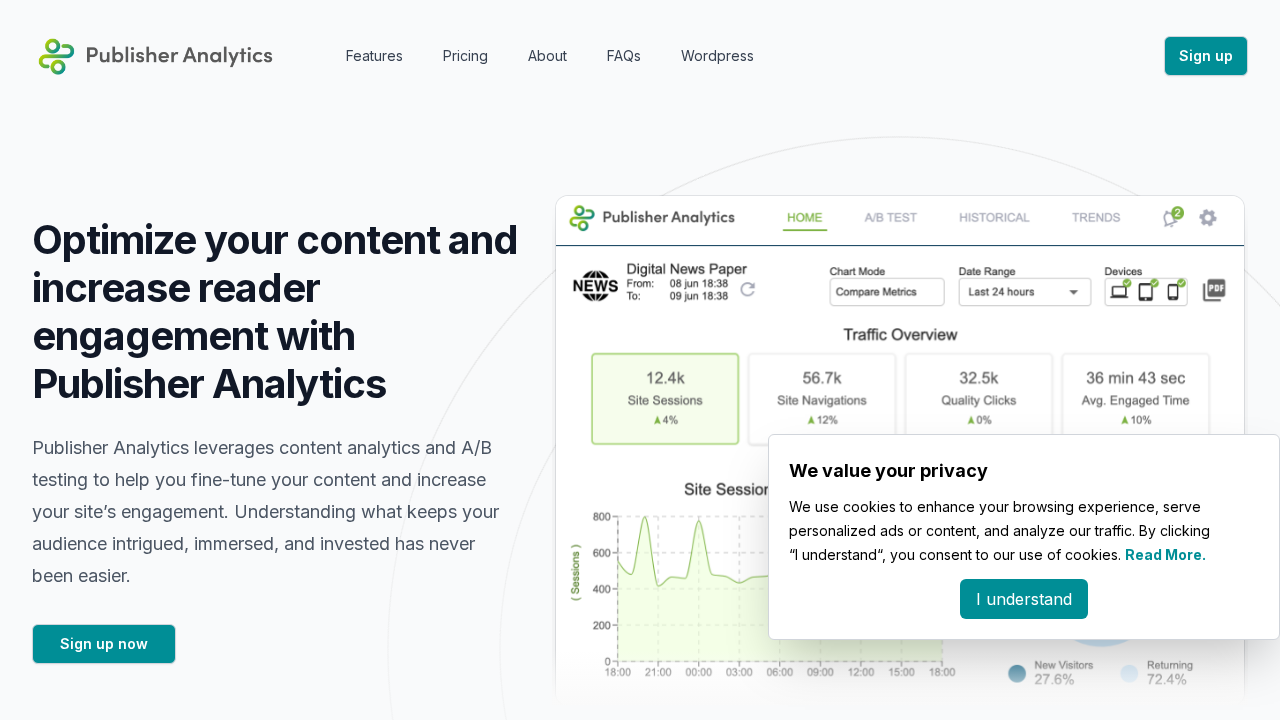Toggle the desktop device filter
1280x720 pixels.
tap(1118, 290)
